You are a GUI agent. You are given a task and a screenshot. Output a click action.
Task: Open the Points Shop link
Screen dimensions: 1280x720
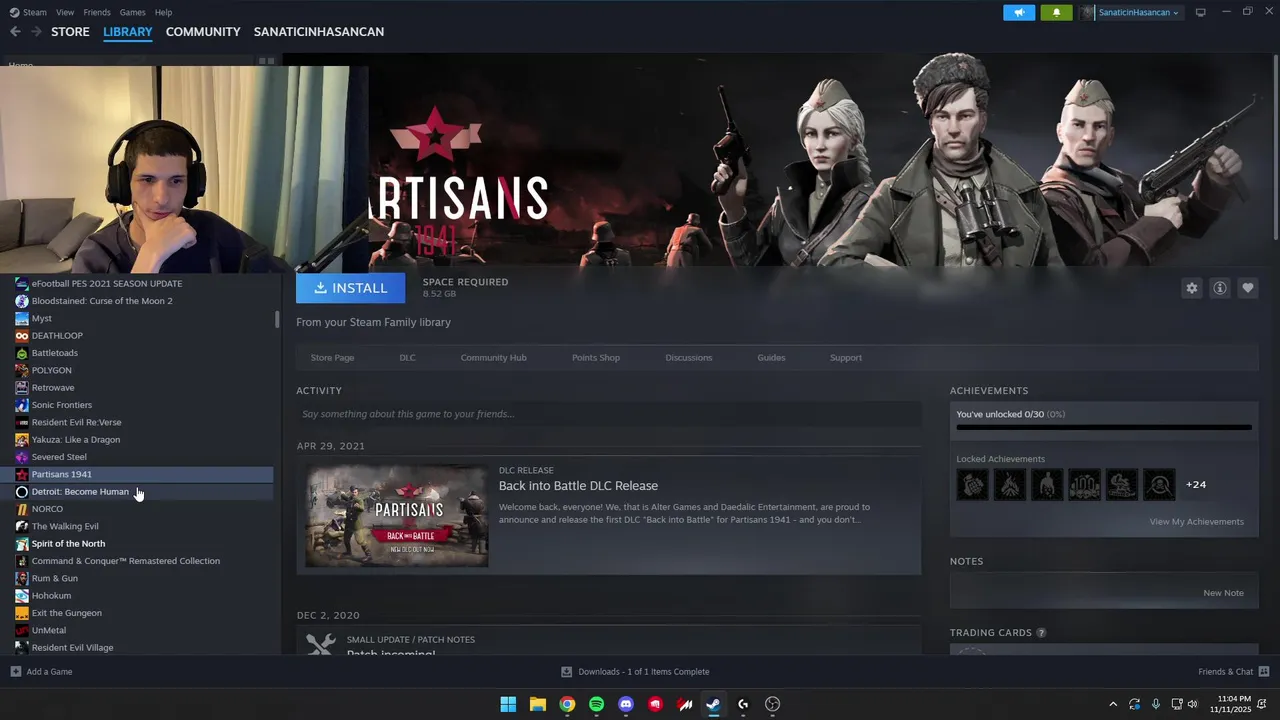tap(596, 357)
